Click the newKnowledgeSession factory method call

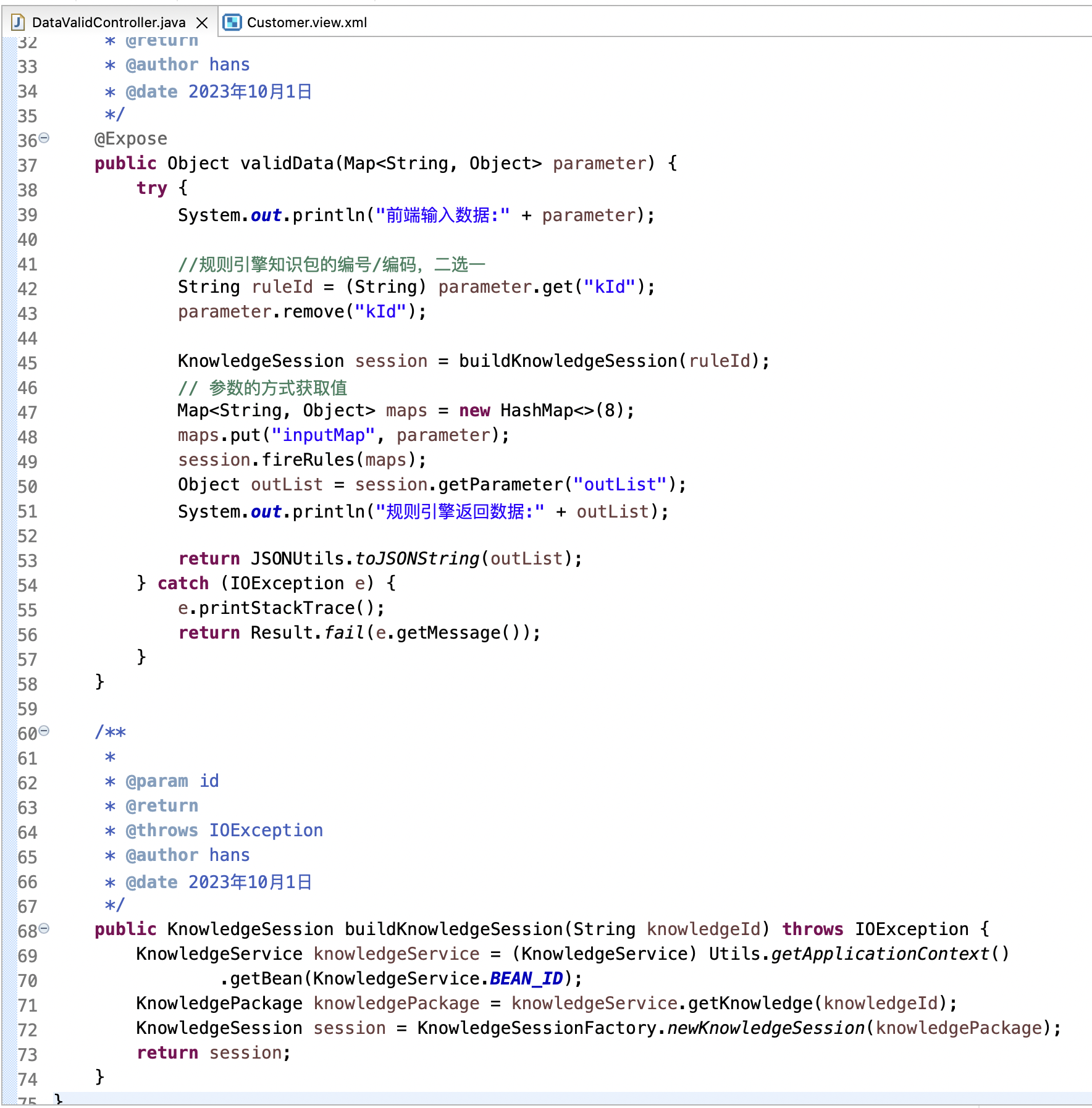765,1028
